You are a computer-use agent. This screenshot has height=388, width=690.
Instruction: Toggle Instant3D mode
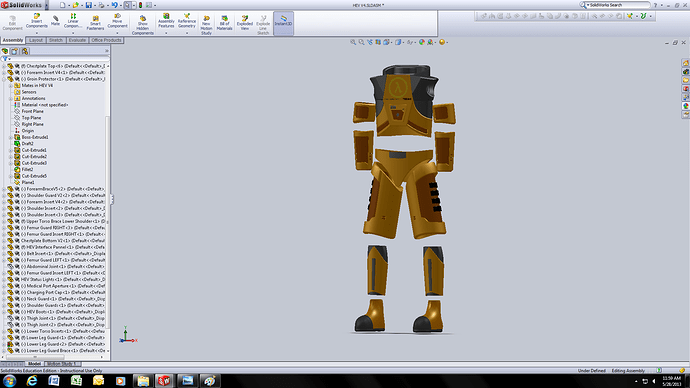(x=283, y=23)
